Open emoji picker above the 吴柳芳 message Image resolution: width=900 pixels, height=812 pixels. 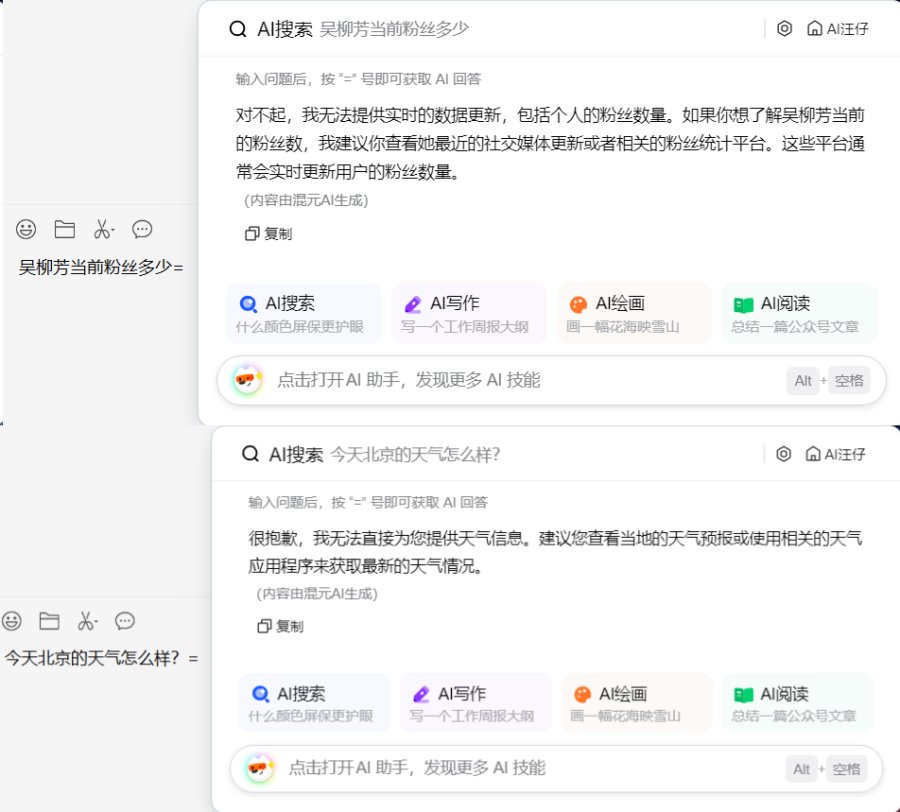click(26, 229)
